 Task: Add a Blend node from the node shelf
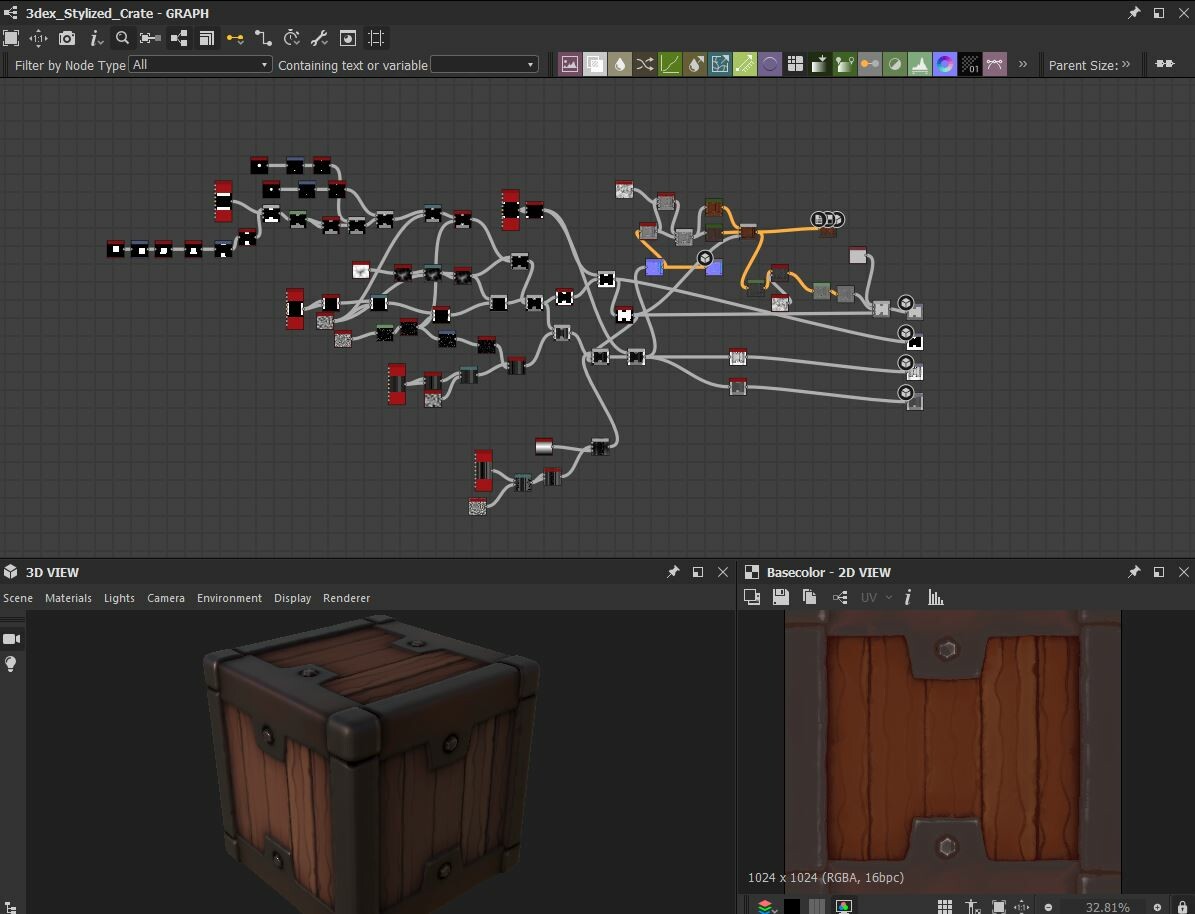pyautogui.click(x=595, y=64)
